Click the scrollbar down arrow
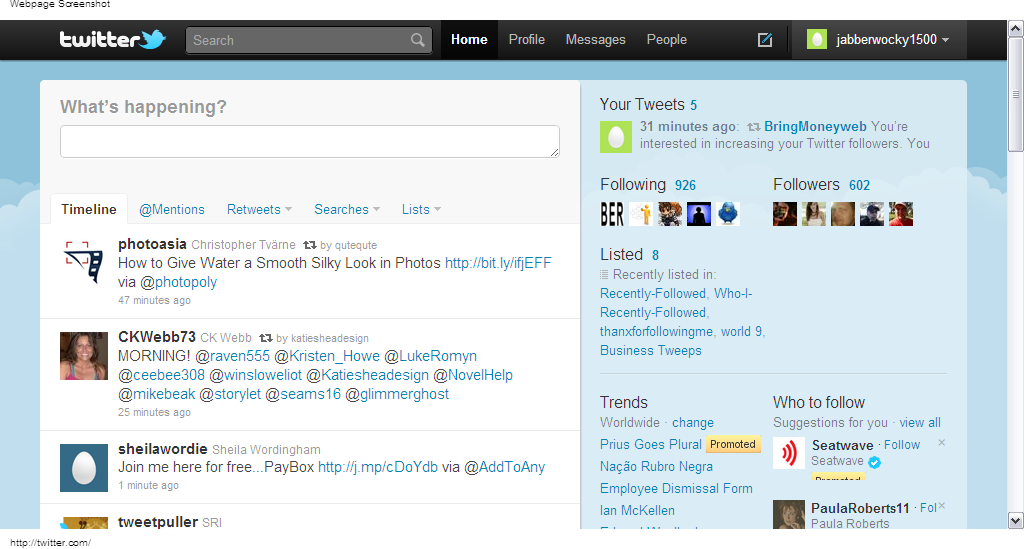Screen dimensions: 1024x549 (x=1016, y=521)
